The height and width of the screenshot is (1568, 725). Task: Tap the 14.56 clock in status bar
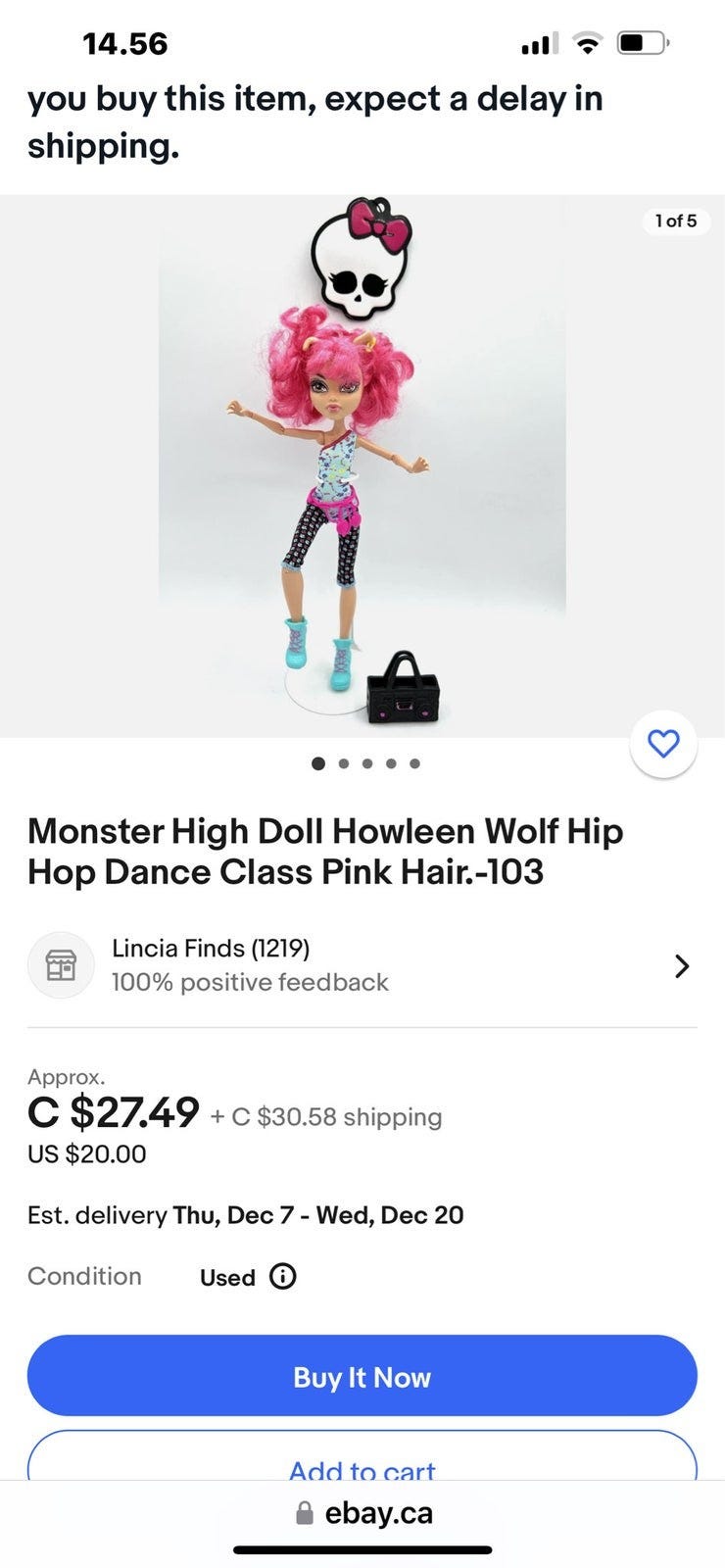click(125, 43)
